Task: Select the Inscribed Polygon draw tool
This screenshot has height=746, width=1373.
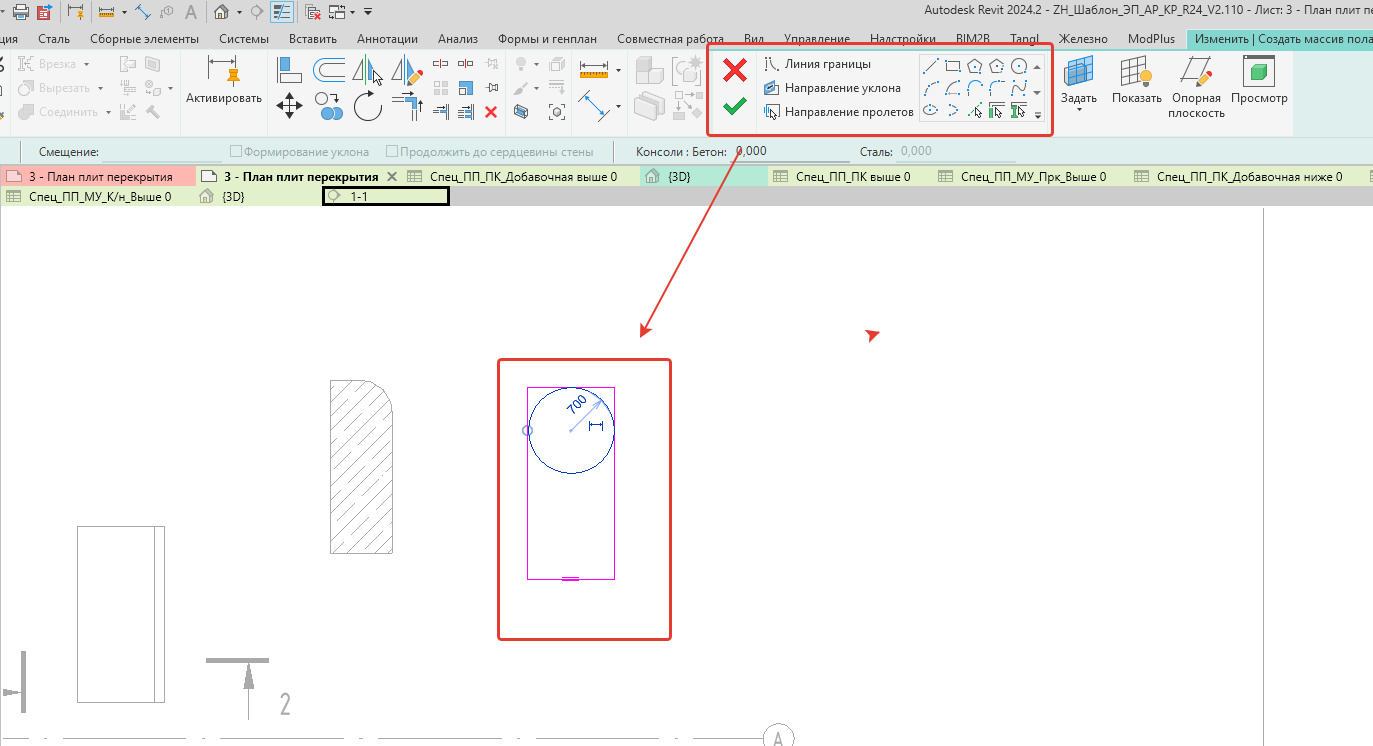Action: point(975,67)
